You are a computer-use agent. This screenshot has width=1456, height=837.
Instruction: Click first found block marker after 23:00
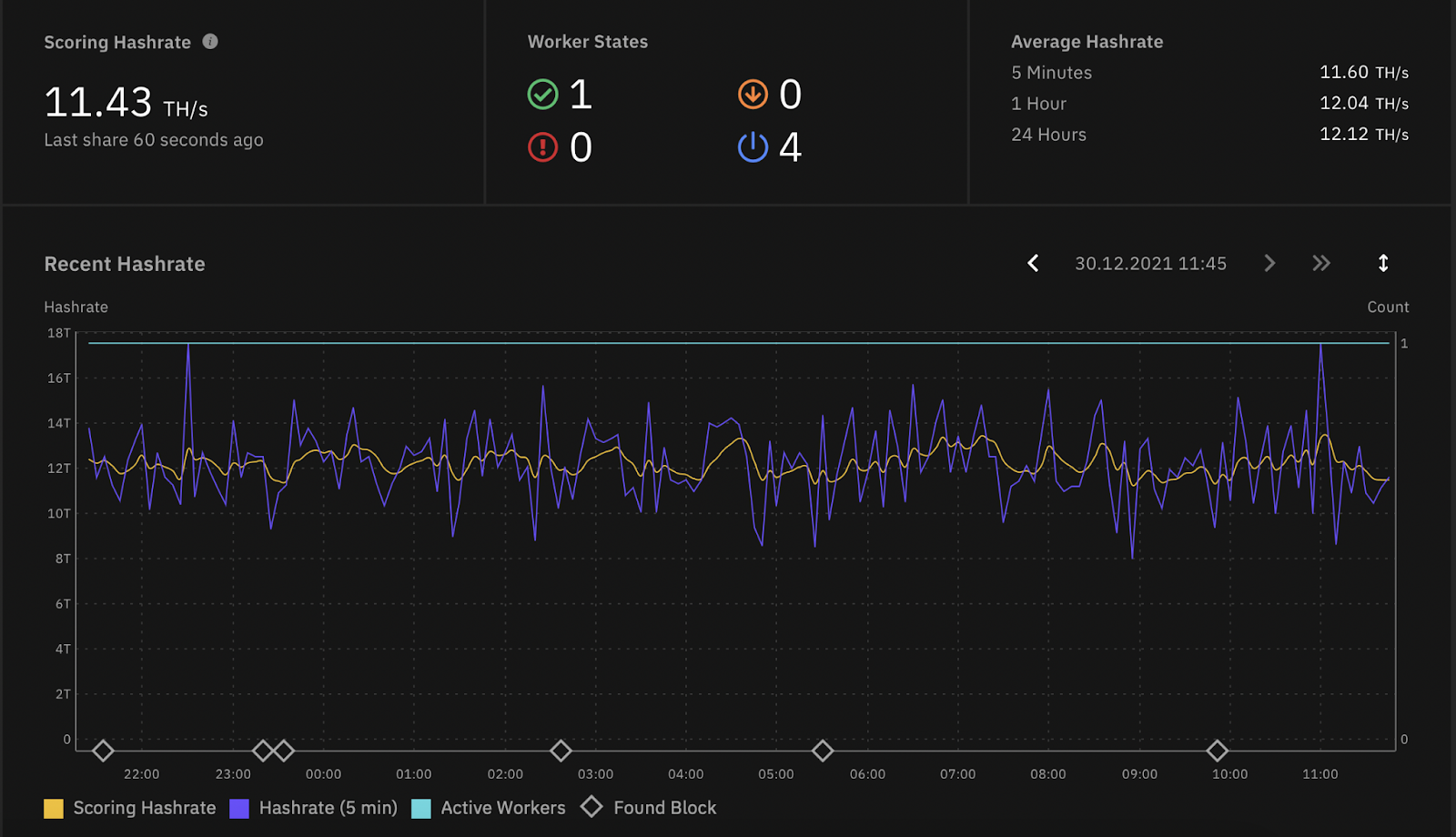pyautogui.click(x=263, y=751)
